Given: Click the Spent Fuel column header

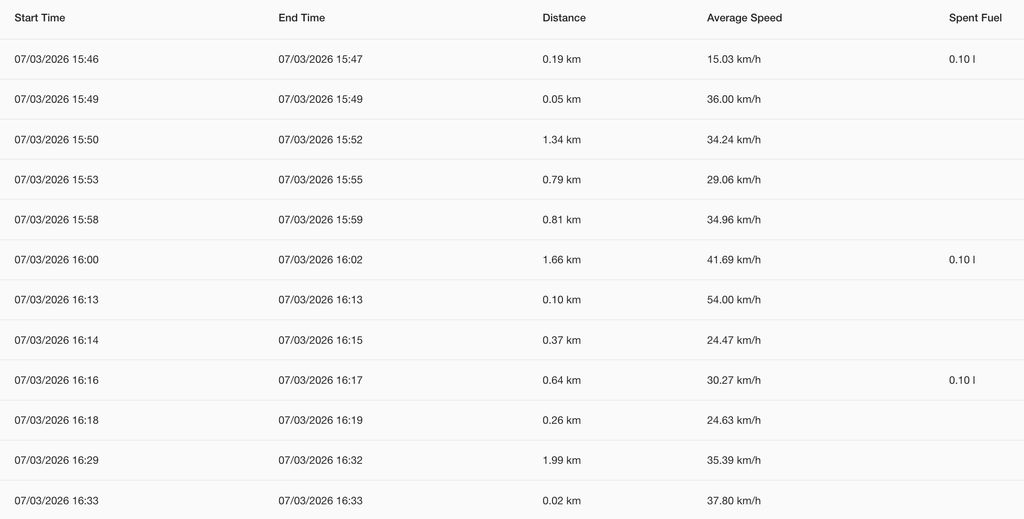Looking at the screenshot, I should (975, 18).
